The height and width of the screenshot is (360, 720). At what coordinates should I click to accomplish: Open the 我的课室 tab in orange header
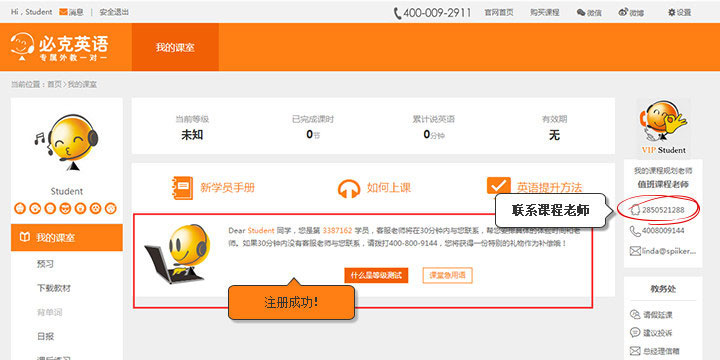coord(175,47)
